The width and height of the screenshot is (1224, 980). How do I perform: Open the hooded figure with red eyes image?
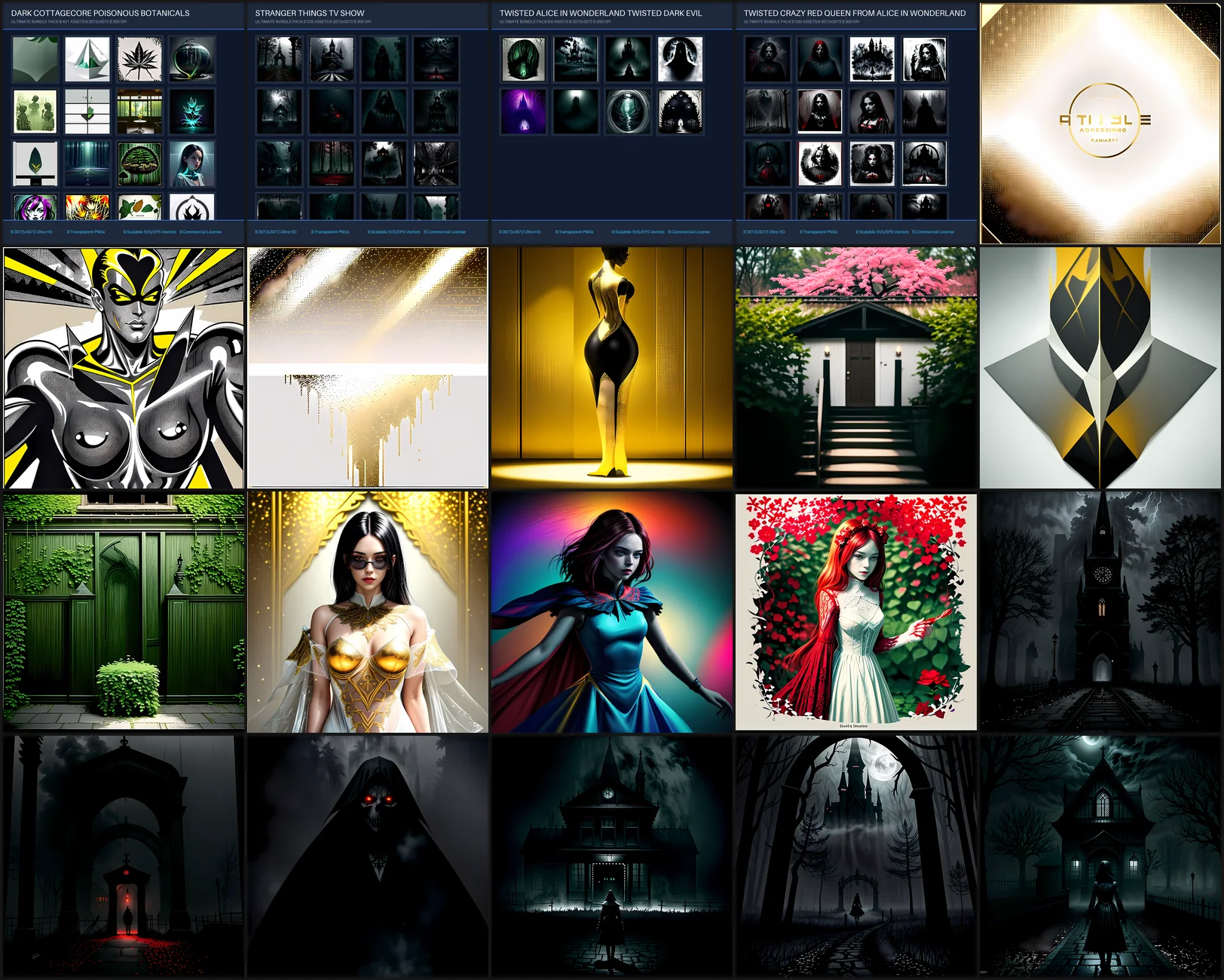click(x=368, y=856)
